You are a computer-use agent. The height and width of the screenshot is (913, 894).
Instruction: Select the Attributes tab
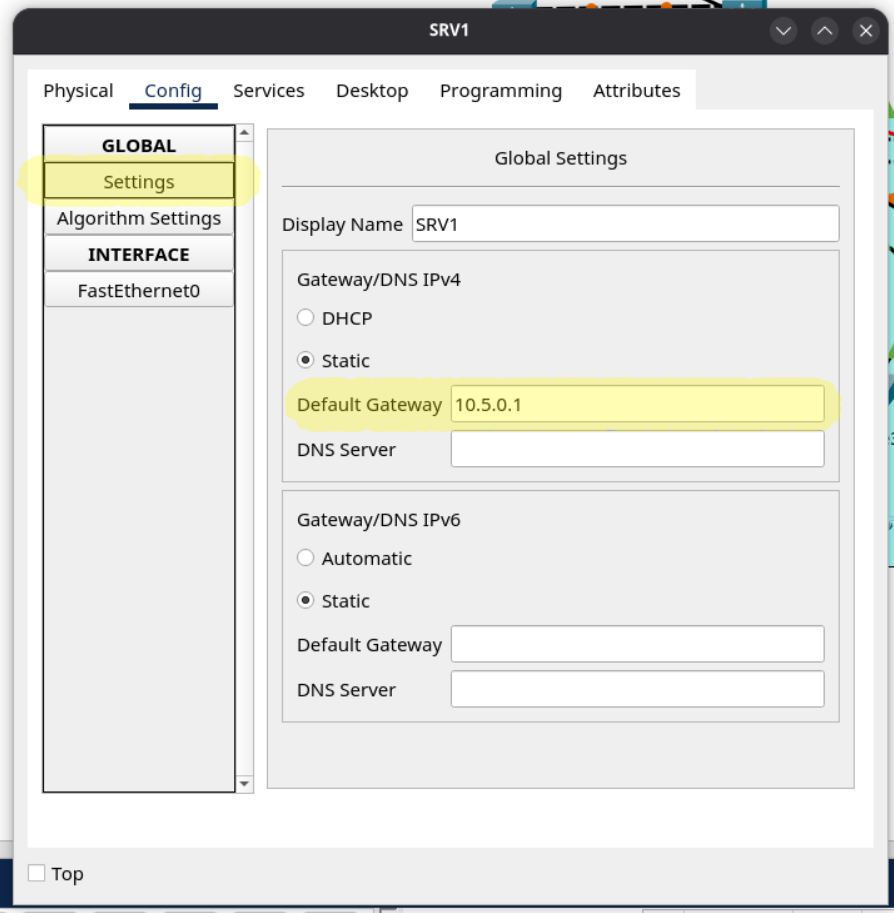tap(636, 91)
